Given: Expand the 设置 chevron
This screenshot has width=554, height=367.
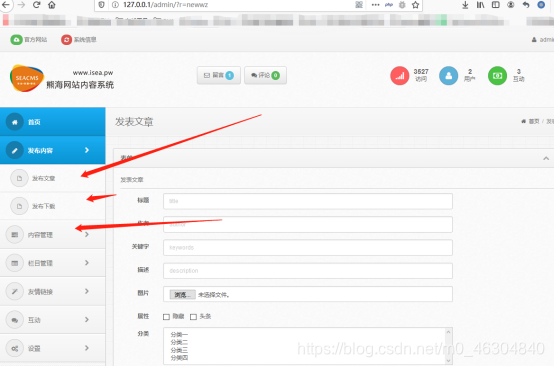Looking at the screenshot, I should 87,348.
